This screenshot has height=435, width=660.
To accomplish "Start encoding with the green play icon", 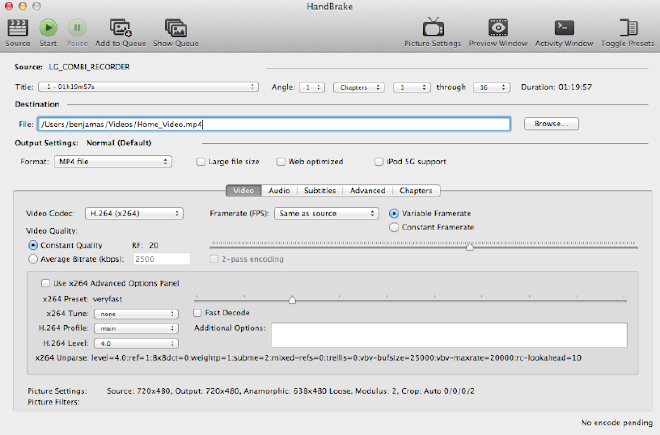I will [48, 28].
